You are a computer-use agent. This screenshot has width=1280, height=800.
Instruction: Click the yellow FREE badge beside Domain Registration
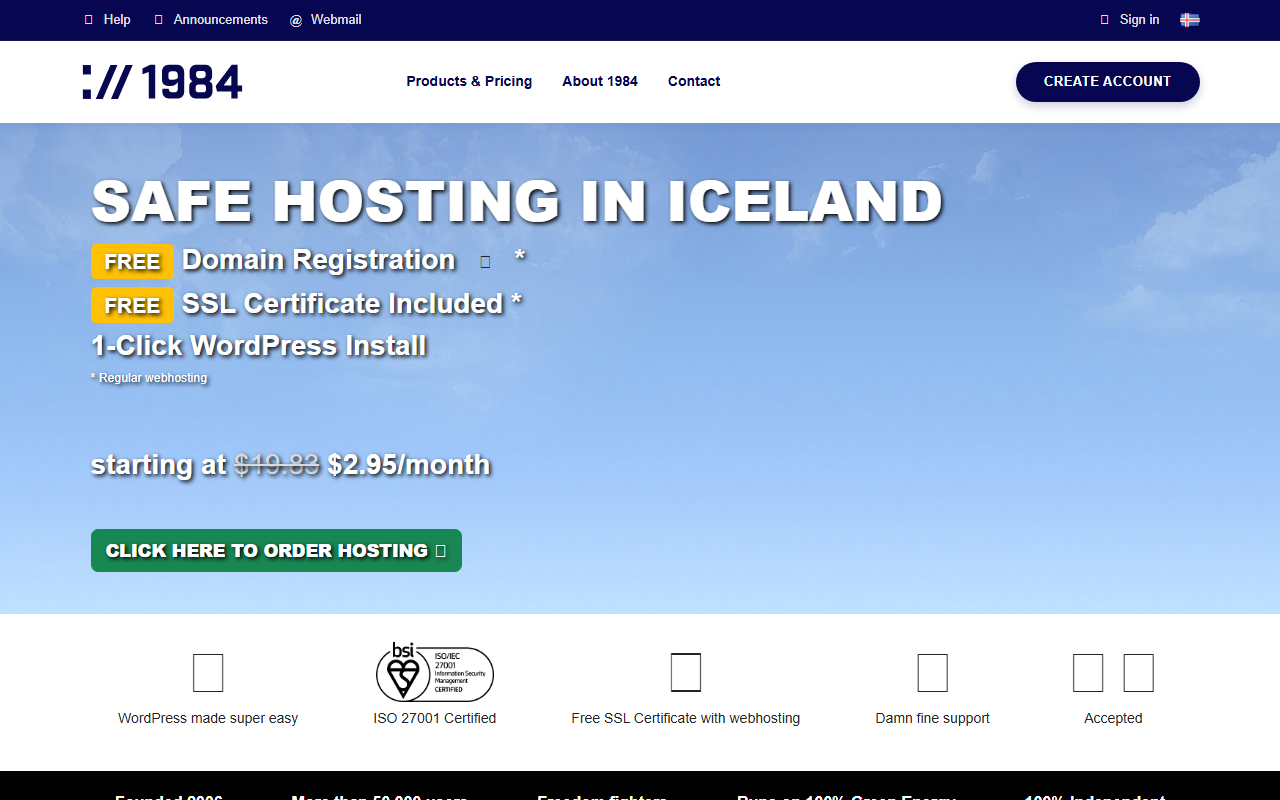[x=132, y=261]
